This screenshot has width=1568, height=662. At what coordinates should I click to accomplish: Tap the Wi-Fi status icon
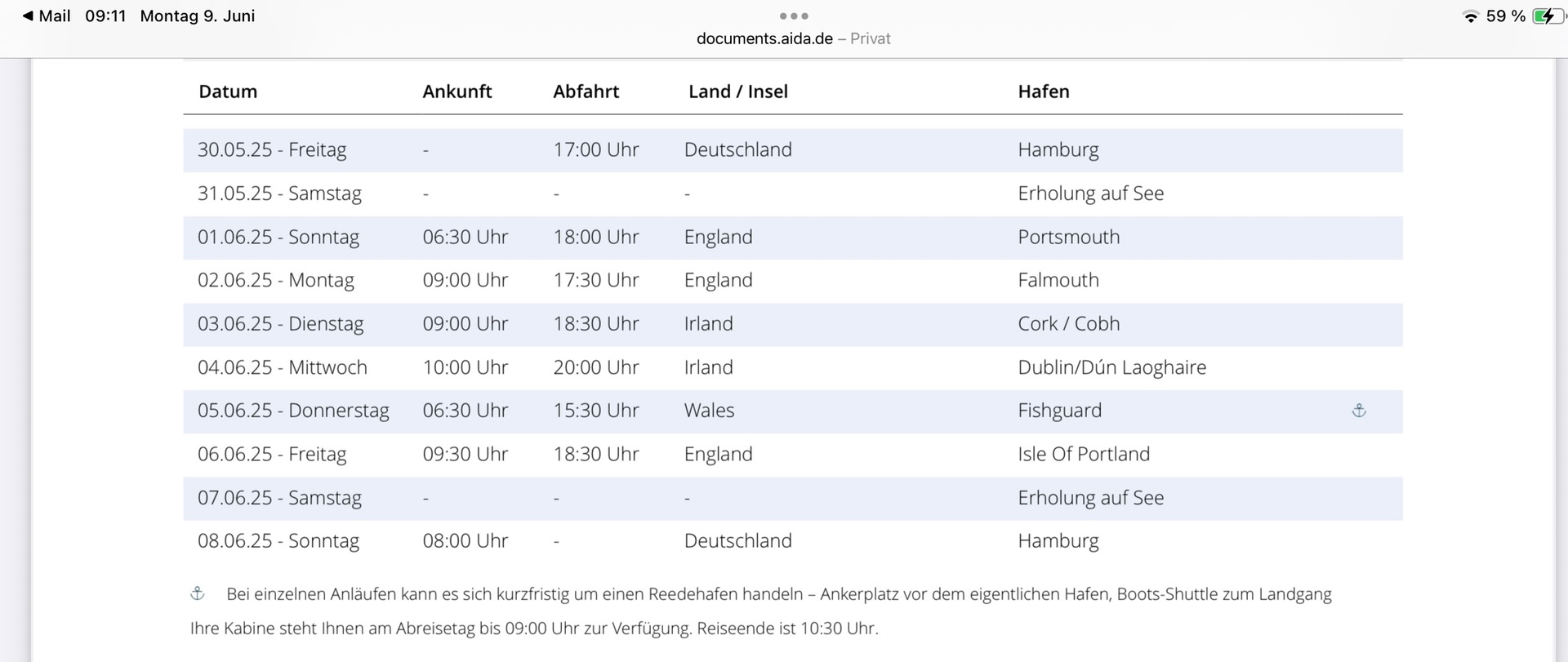[1470, 16]
